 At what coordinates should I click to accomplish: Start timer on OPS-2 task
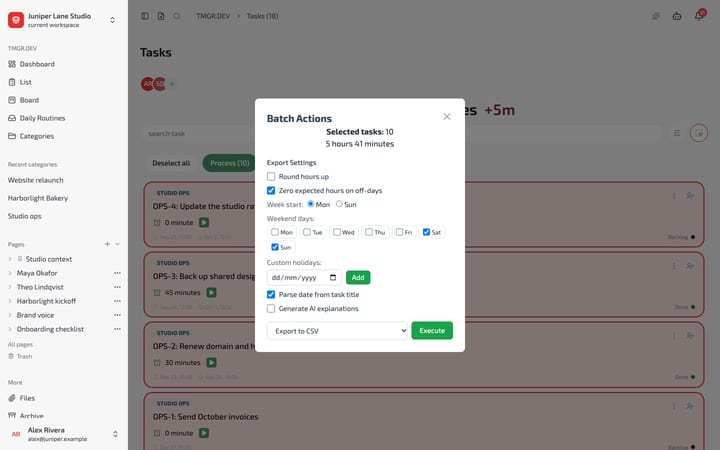pyautogui.click(x=211, y=363)
